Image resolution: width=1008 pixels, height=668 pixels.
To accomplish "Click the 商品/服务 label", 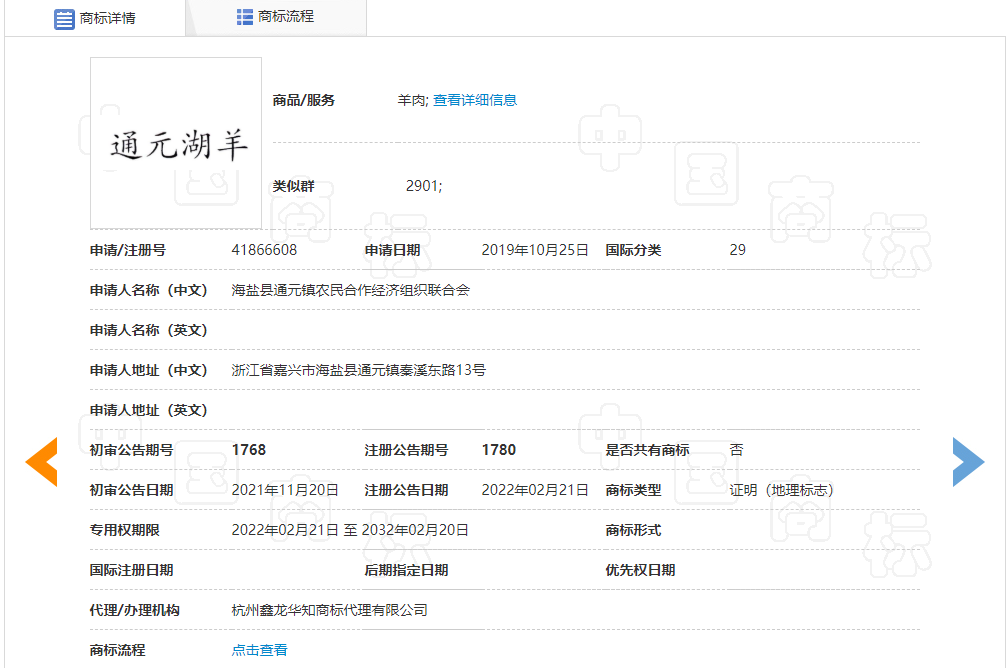I will click(303, 100).
